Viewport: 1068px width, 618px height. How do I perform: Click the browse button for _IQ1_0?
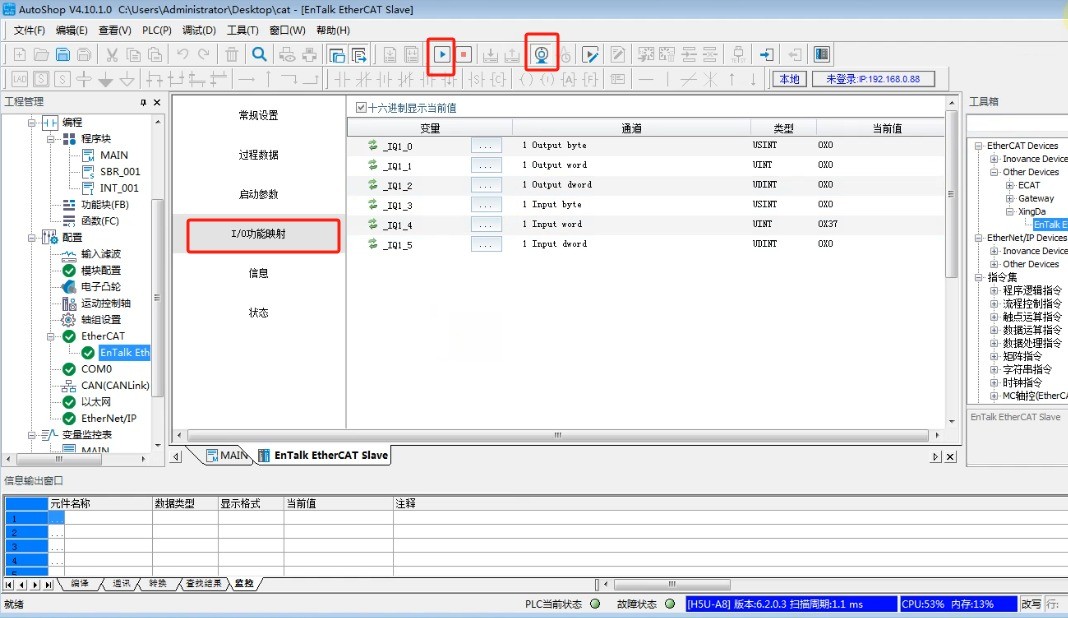click(x=486, y=146)
